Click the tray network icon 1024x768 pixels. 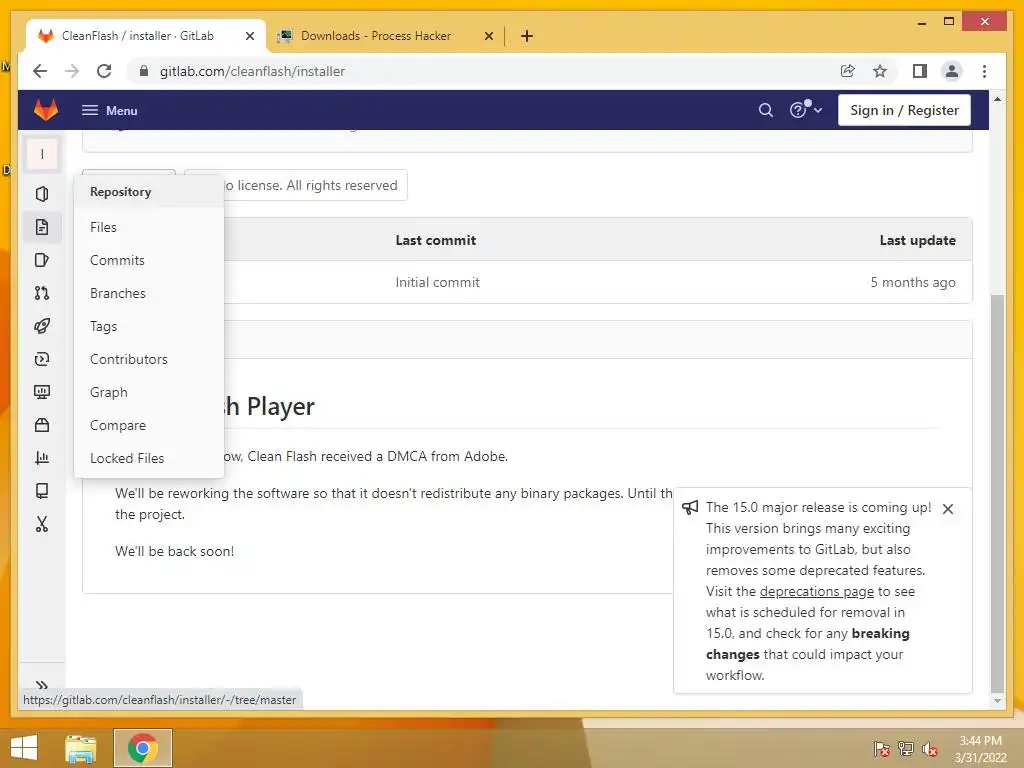click(x=906, y=749)
